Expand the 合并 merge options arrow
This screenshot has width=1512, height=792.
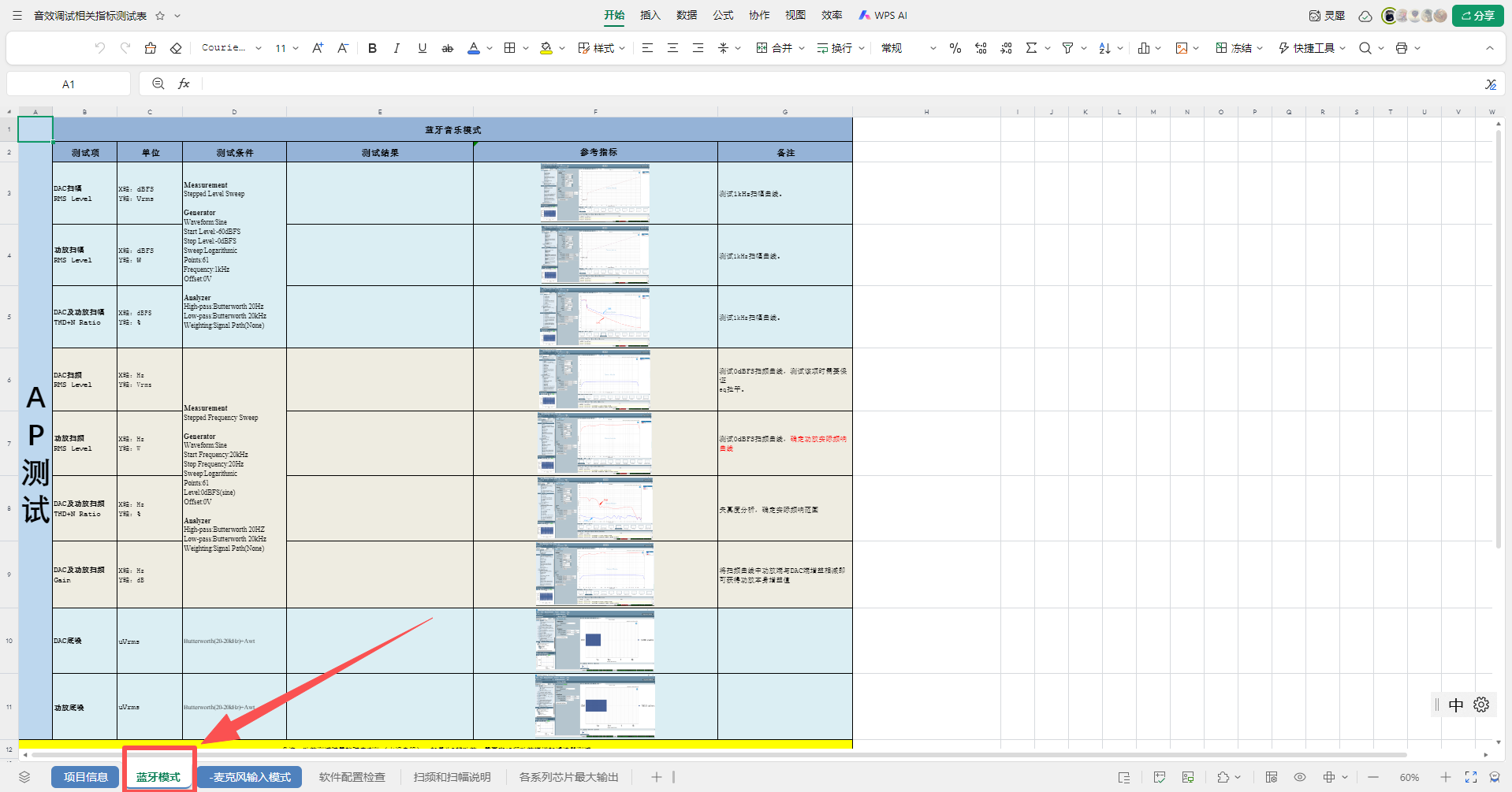[x=802, y=48]
